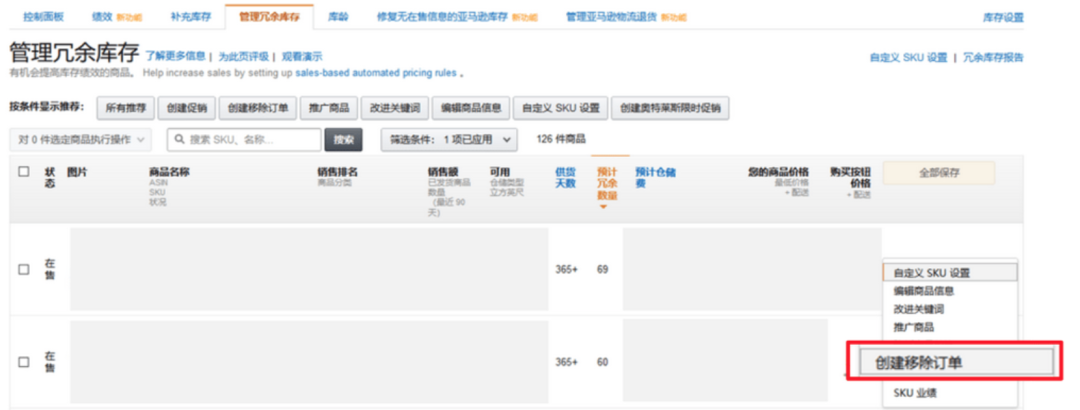Open the 冗余库存报告 link
The width and height of the screenshot is (1080, 410).
click(993, 58)
